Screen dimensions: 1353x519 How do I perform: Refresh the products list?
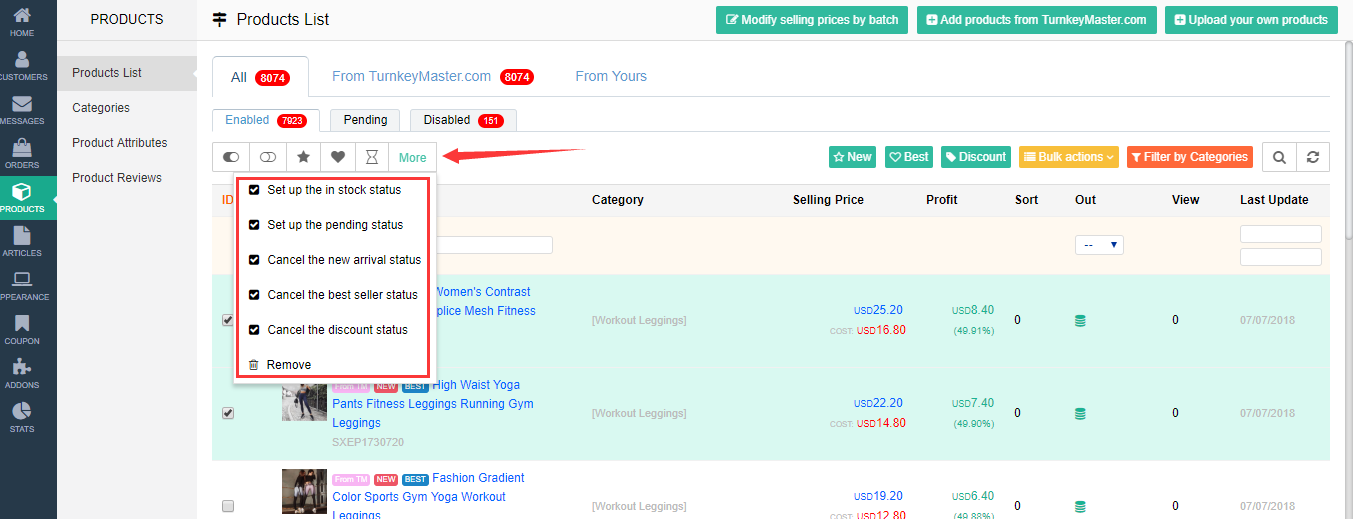(x=1312, y=157)
